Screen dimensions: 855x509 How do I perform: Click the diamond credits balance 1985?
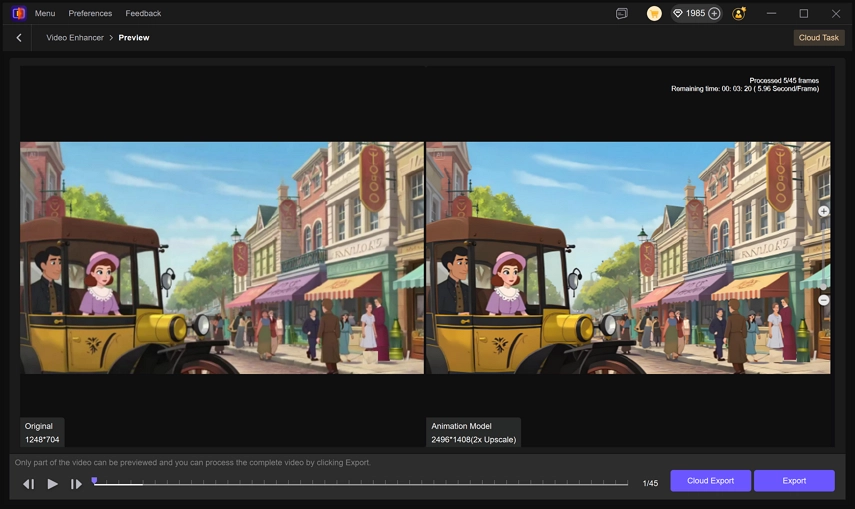tap(688, 14)
